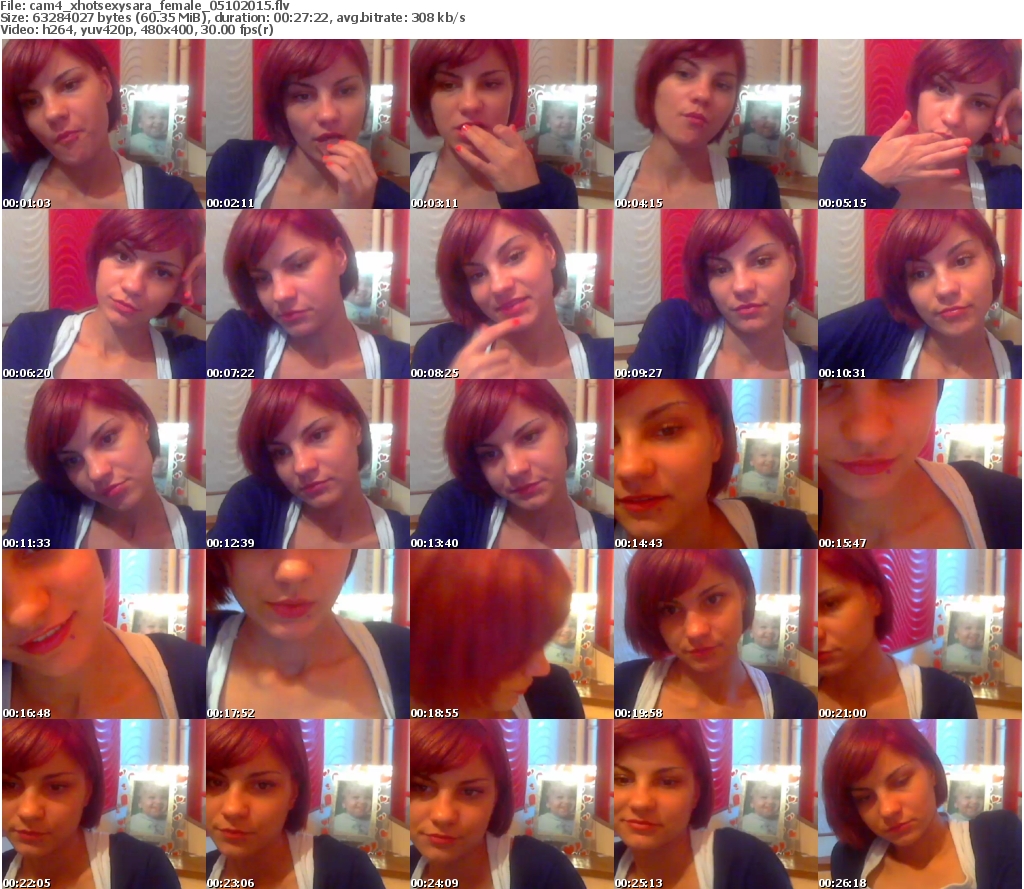Image resolution: width=1024 pixels, height=889 pixels.
Task: Open the frame at 00:06:20
Action: (x=103, y=294)
